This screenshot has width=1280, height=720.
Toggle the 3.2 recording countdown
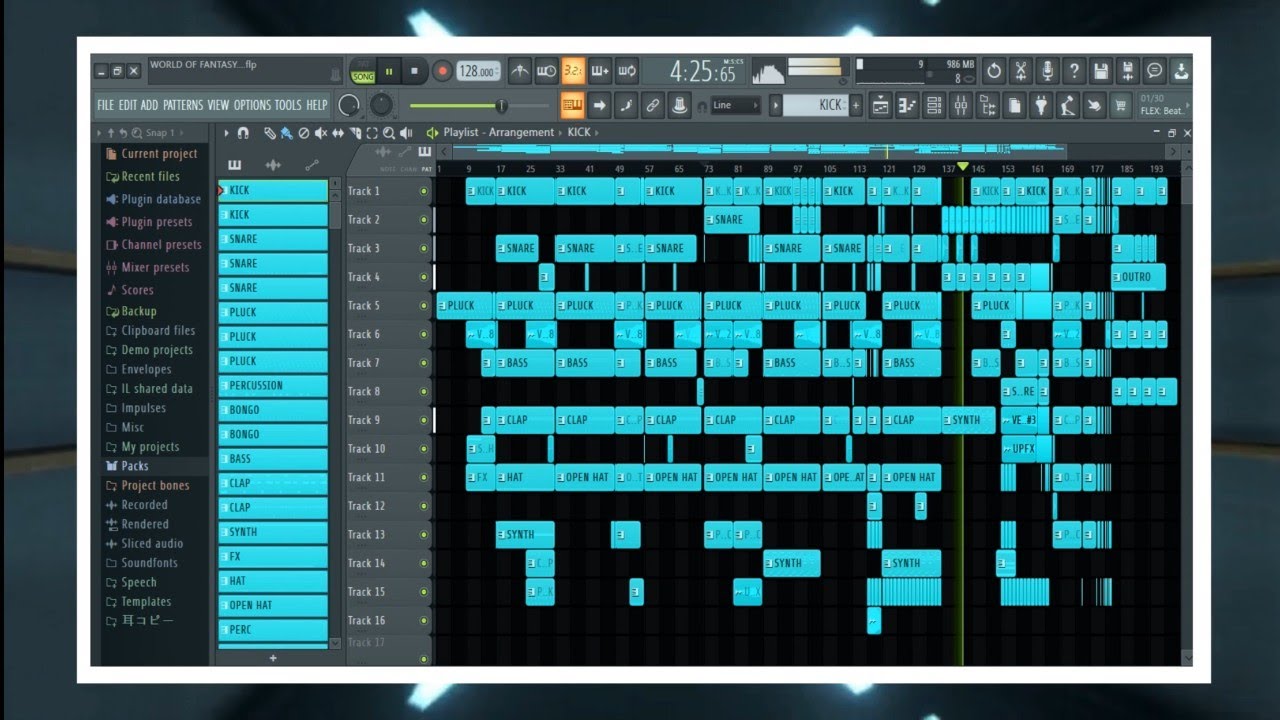point(573,72)
